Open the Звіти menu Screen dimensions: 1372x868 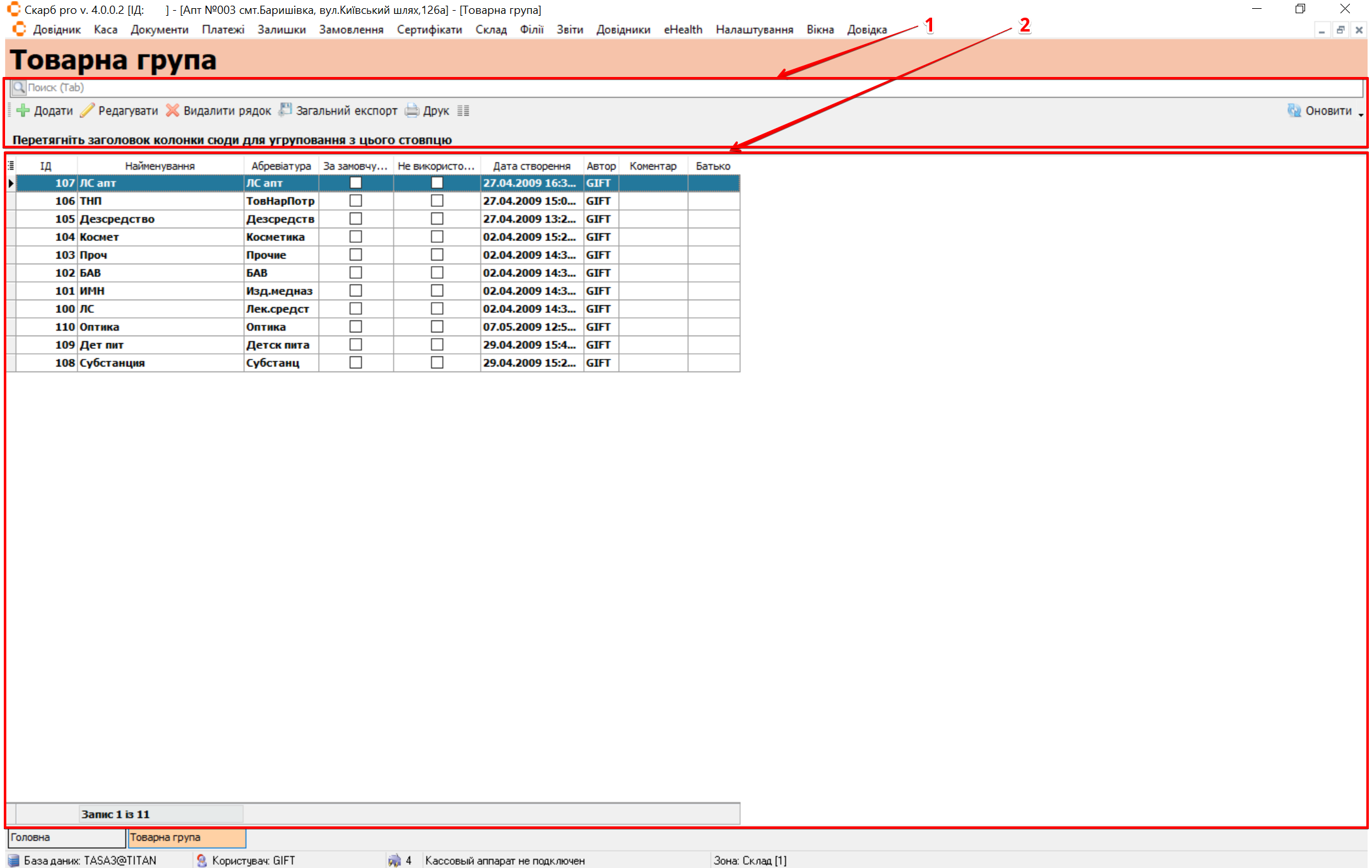[x=569, y=30]
